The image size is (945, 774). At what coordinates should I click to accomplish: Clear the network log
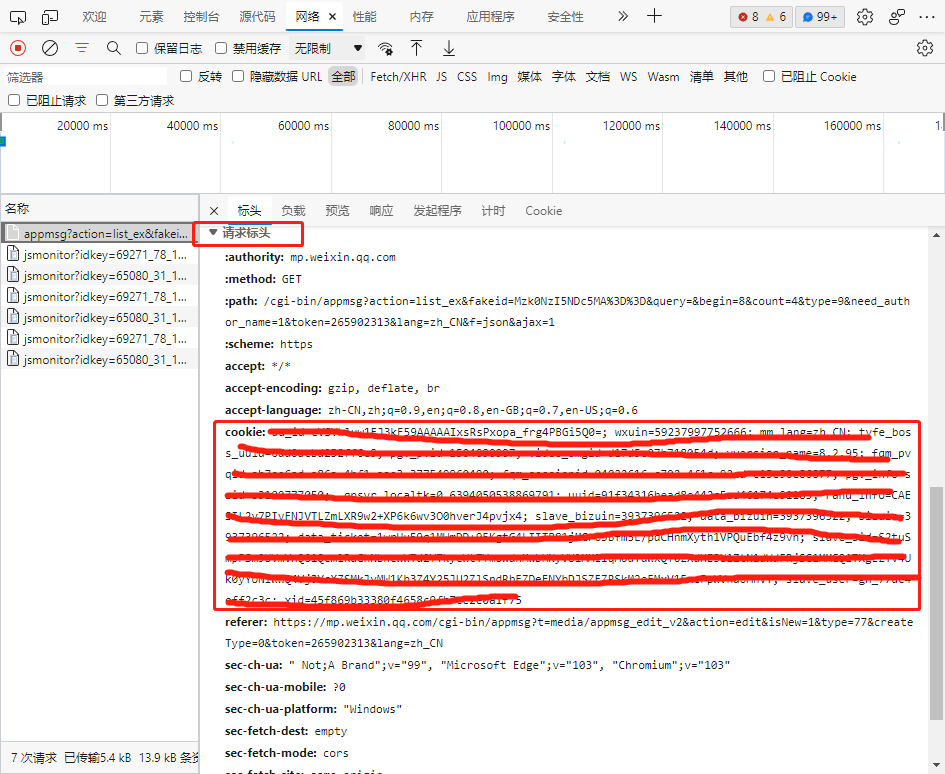coord(50,48)
